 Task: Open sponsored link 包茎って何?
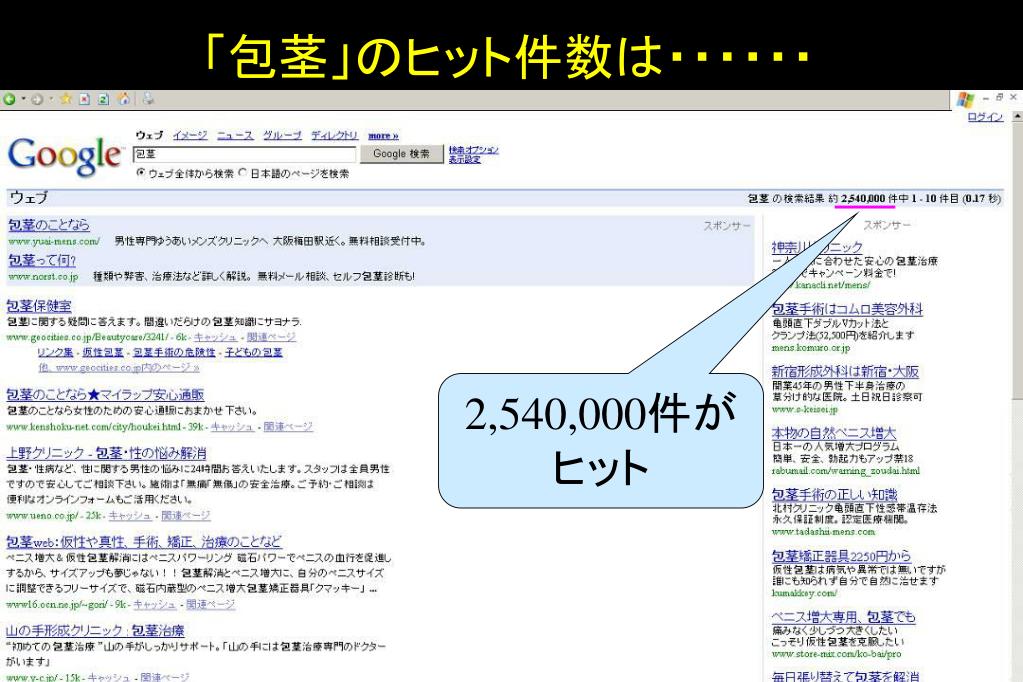click(42, 260)
